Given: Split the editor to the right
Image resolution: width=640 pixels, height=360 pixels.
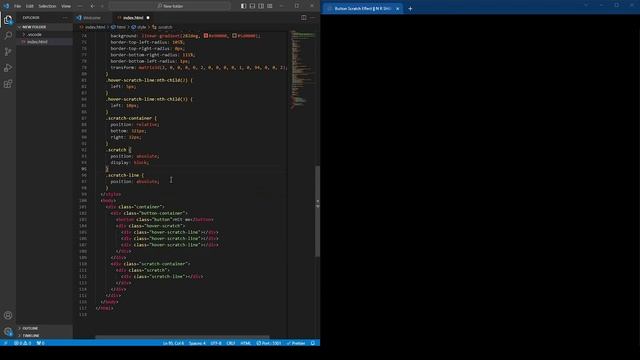Looking at the screenshot, I should point(304,18).
